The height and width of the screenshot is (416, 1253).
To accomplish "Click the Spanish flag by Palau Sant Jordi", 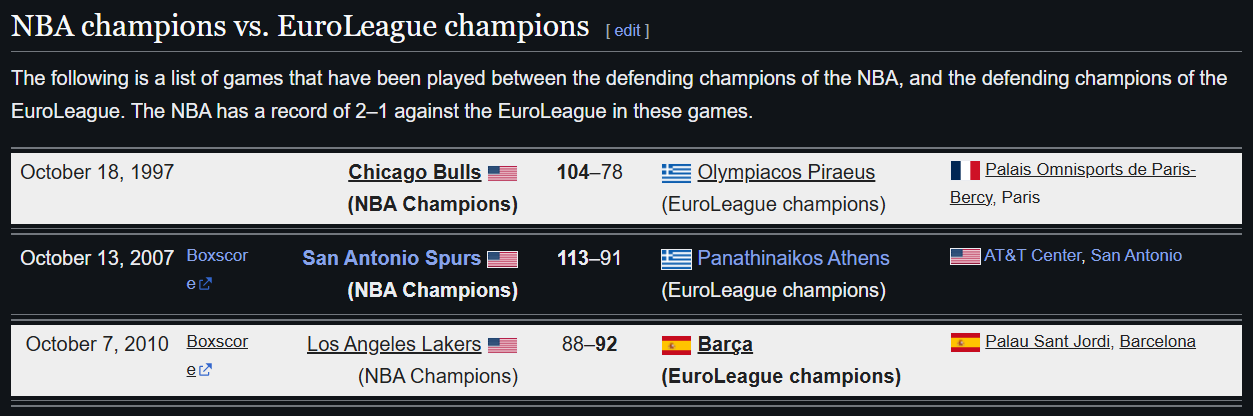I will click(965, 342).
